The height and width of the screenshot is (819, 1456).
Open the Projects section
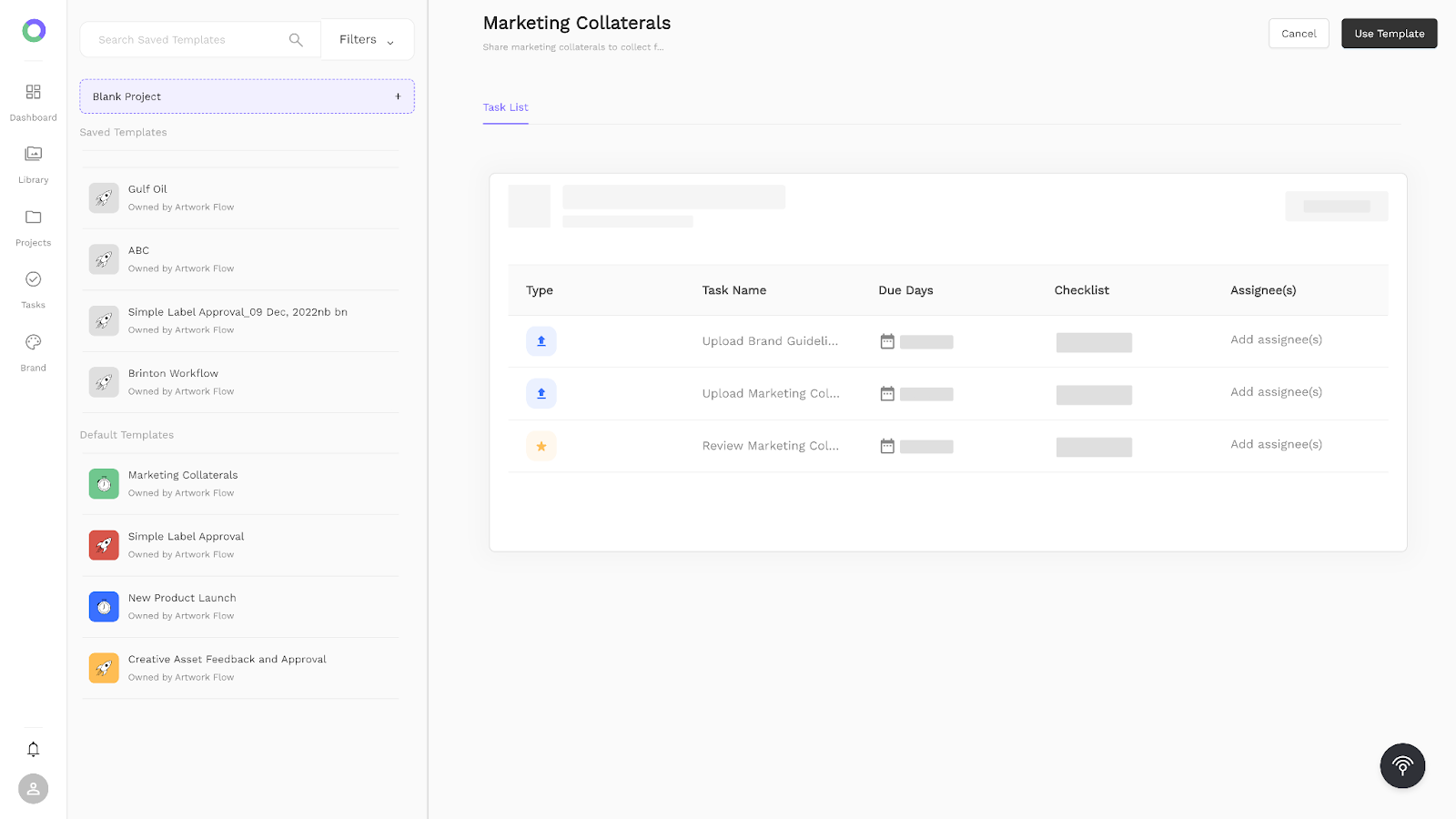click(x=33, y=223)
